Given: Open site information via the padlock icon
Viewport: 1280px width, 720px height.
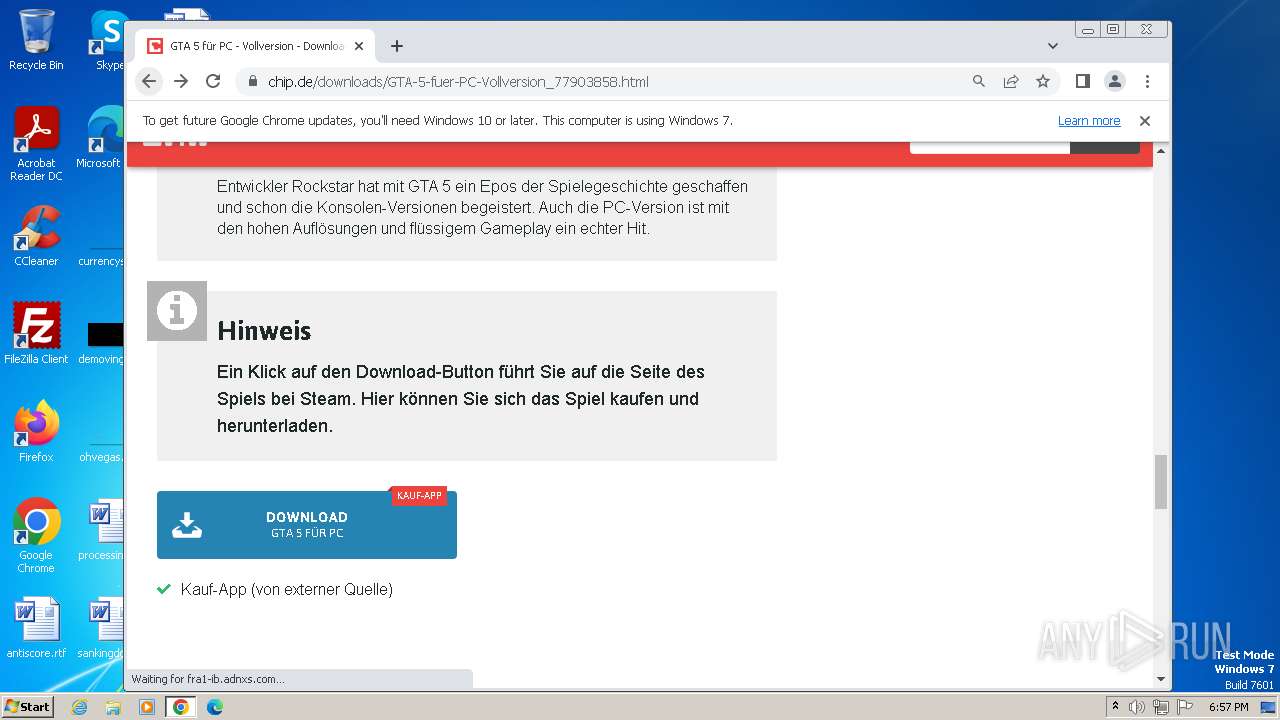Looking at the screenshot, I should (x=253, y=82).
